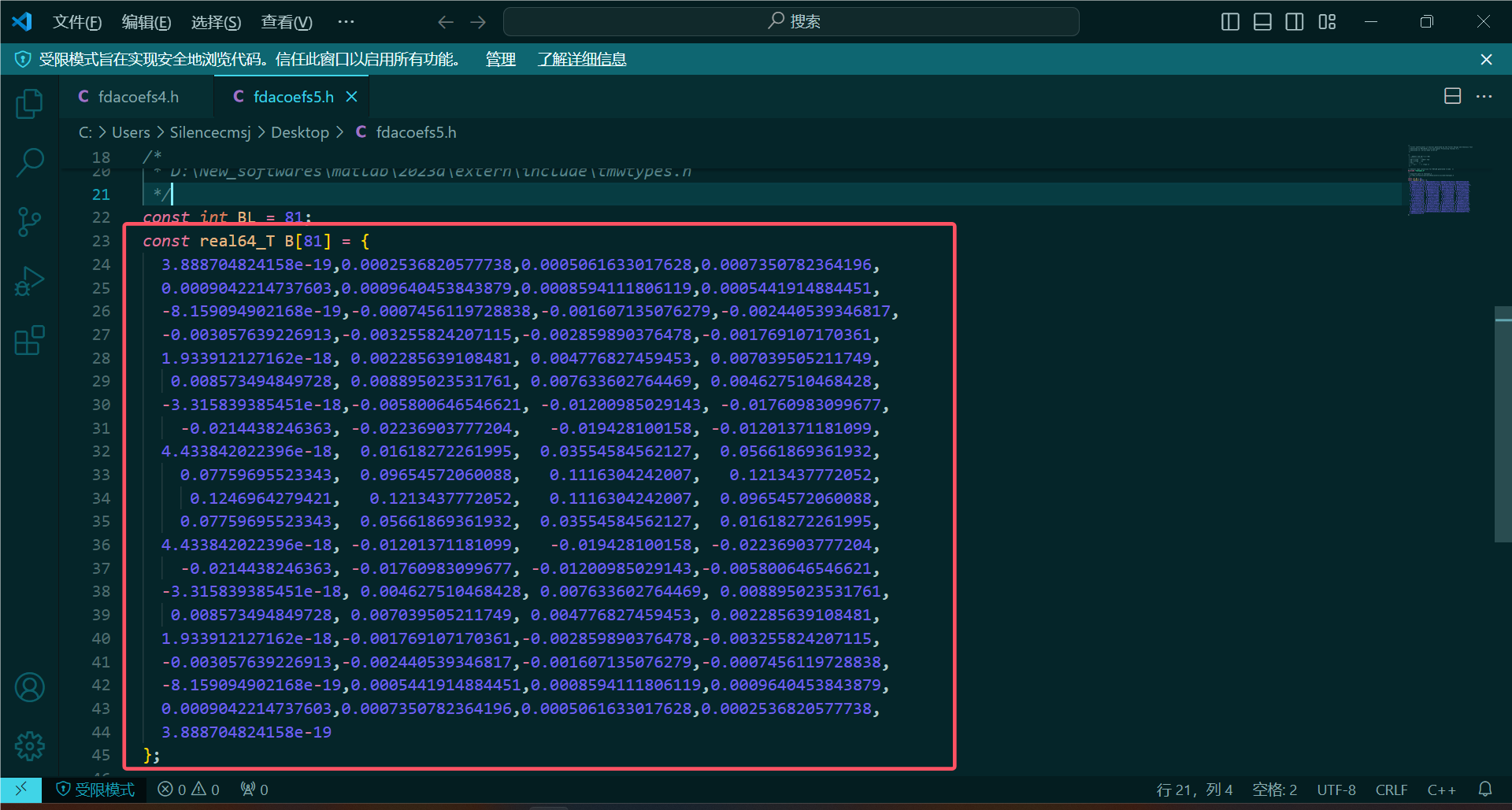Open the Customize Layout icon

(1328, 22)
